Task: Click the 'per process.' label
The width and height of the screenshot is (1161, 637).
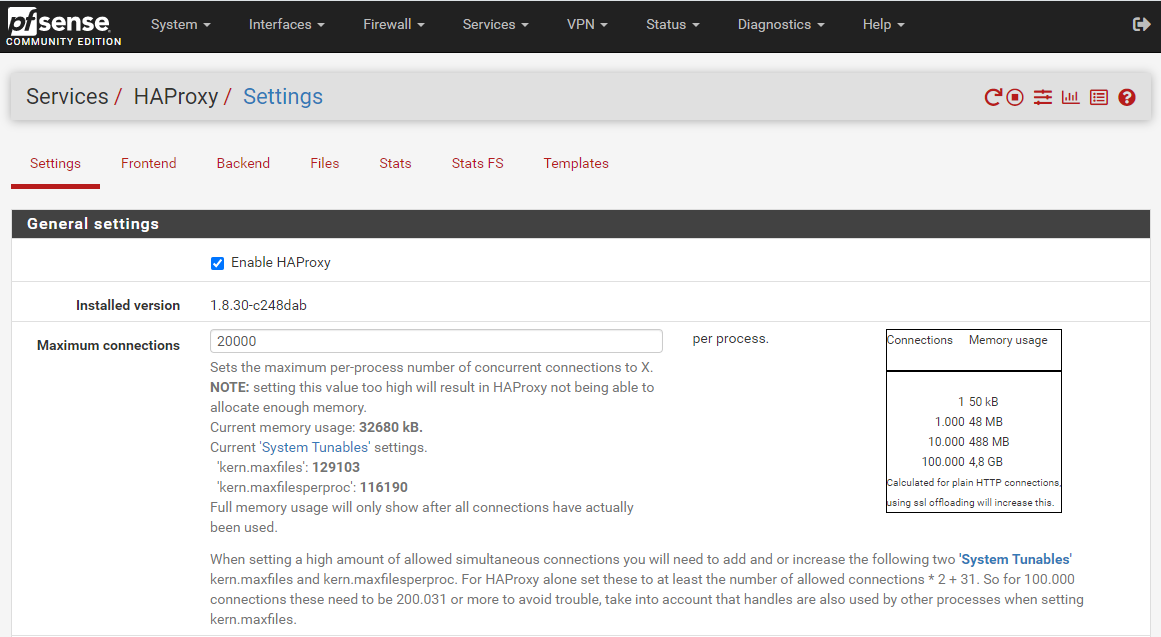Action: coord(731,338)
